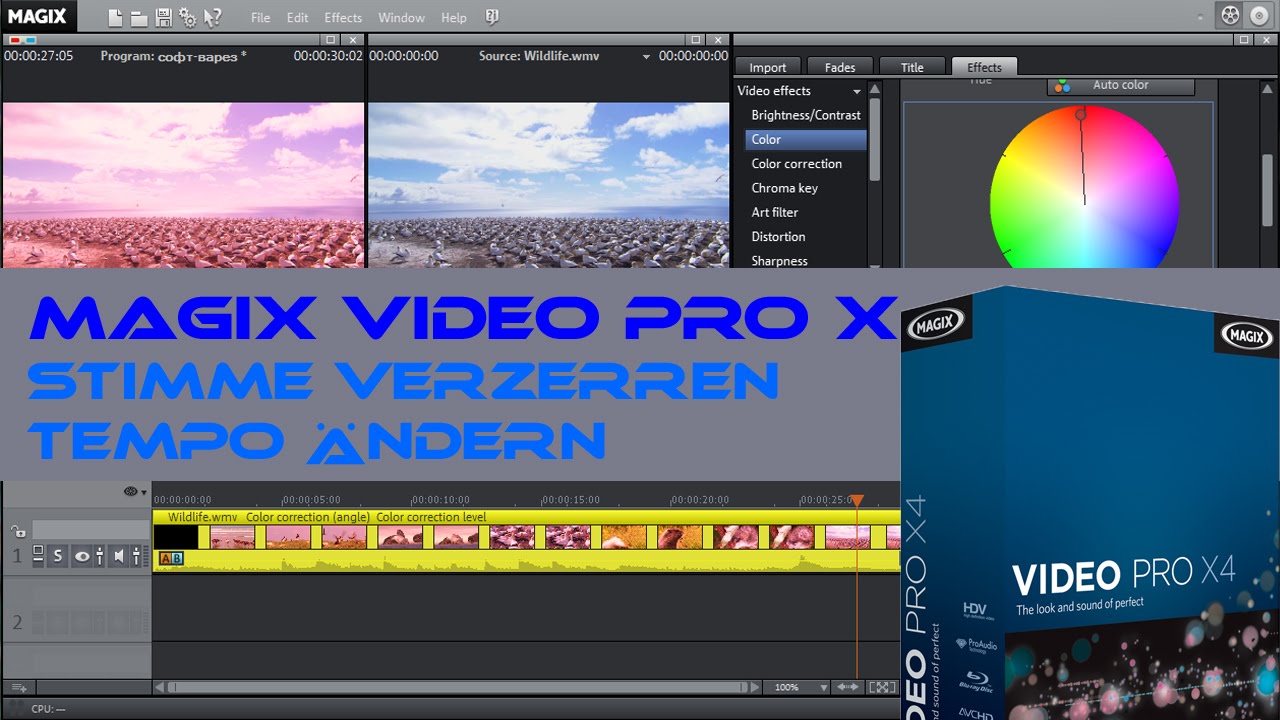Click the Wildlife.wmv source monitor preview
Image resolution: width=1280 pixels, height=720 pixels.
pos(549,185)
